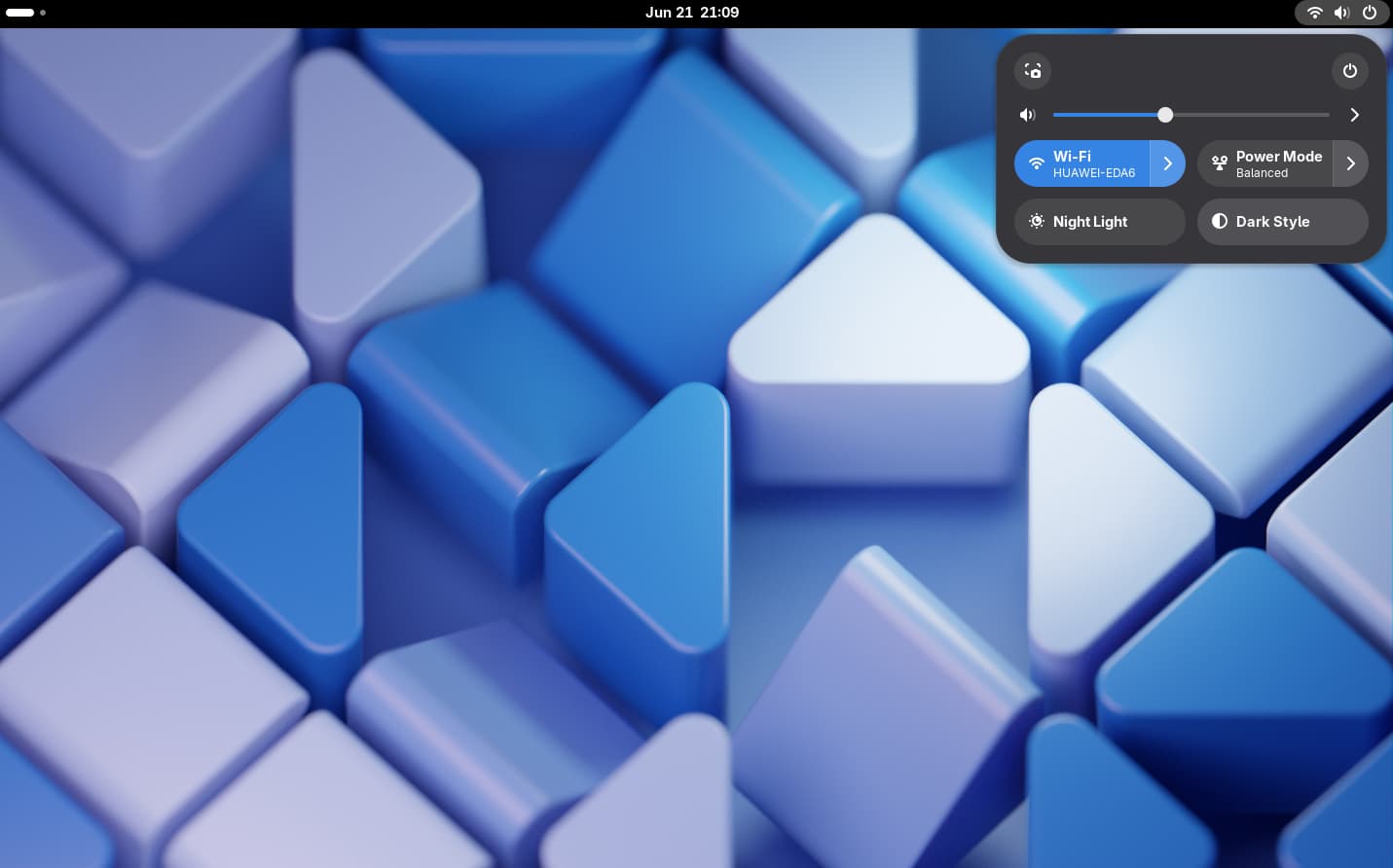This screenshot has height=868, width=1393.
Task: Enable the Dark Style toggle
Action: point(1282,222)
